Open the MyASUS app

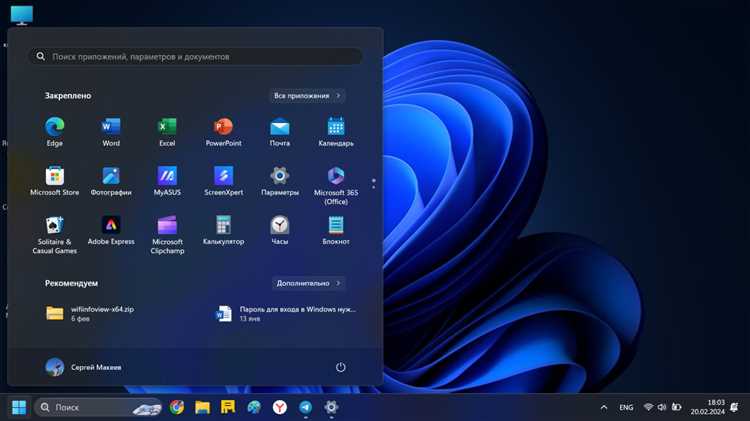point(167,181)
